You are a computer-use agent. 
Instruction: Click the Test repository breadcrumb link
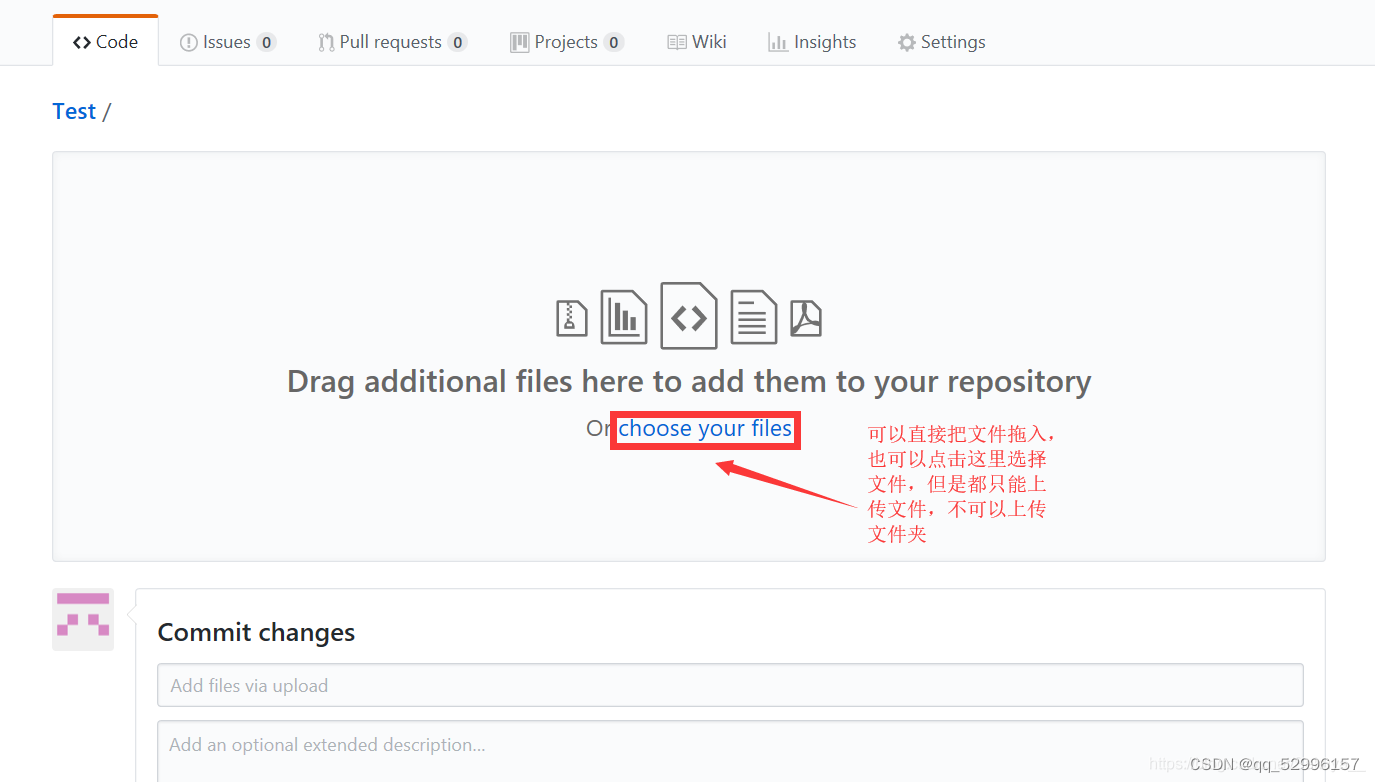tap(74, 111)
